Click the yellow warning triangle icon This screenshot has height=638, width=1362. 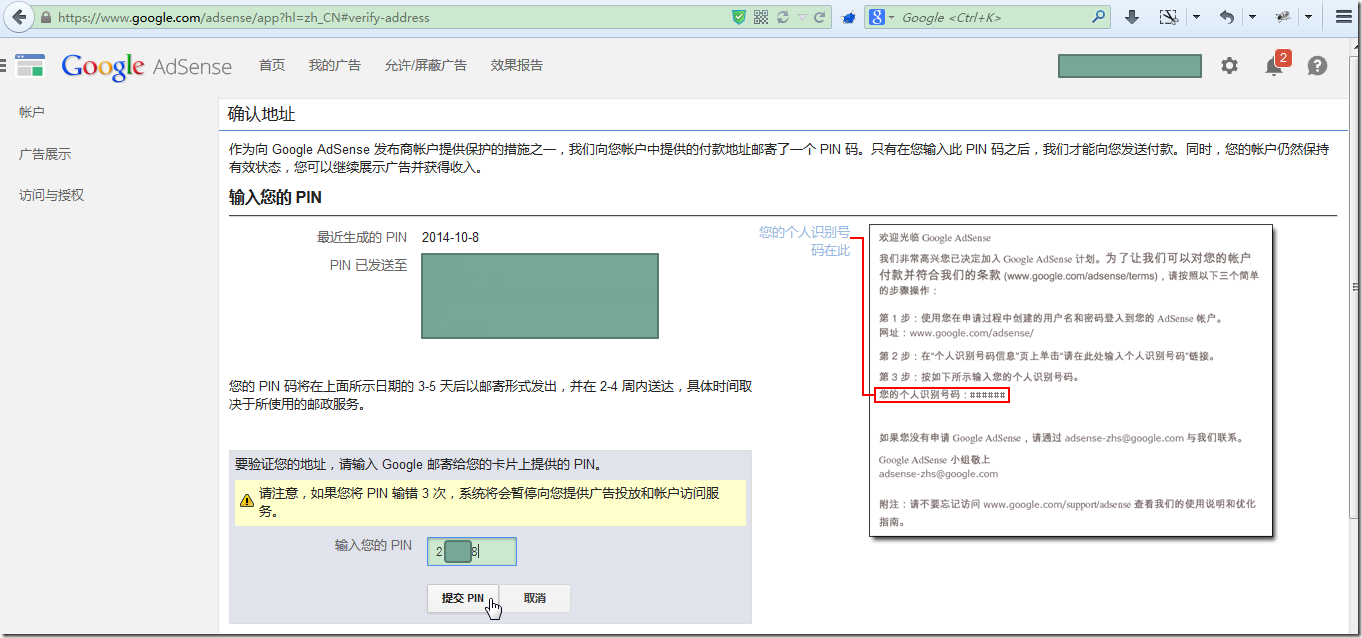click(247, 500)
